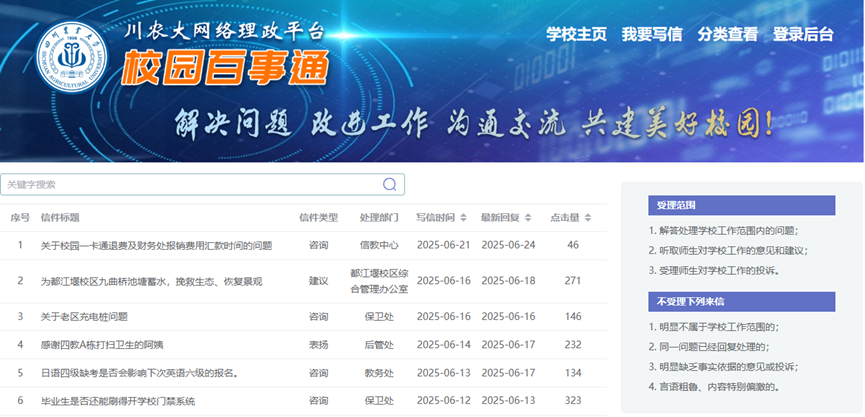
Task: Open letter about 日语四级缺考 affecting 英语六级
Action: (138, 373)
